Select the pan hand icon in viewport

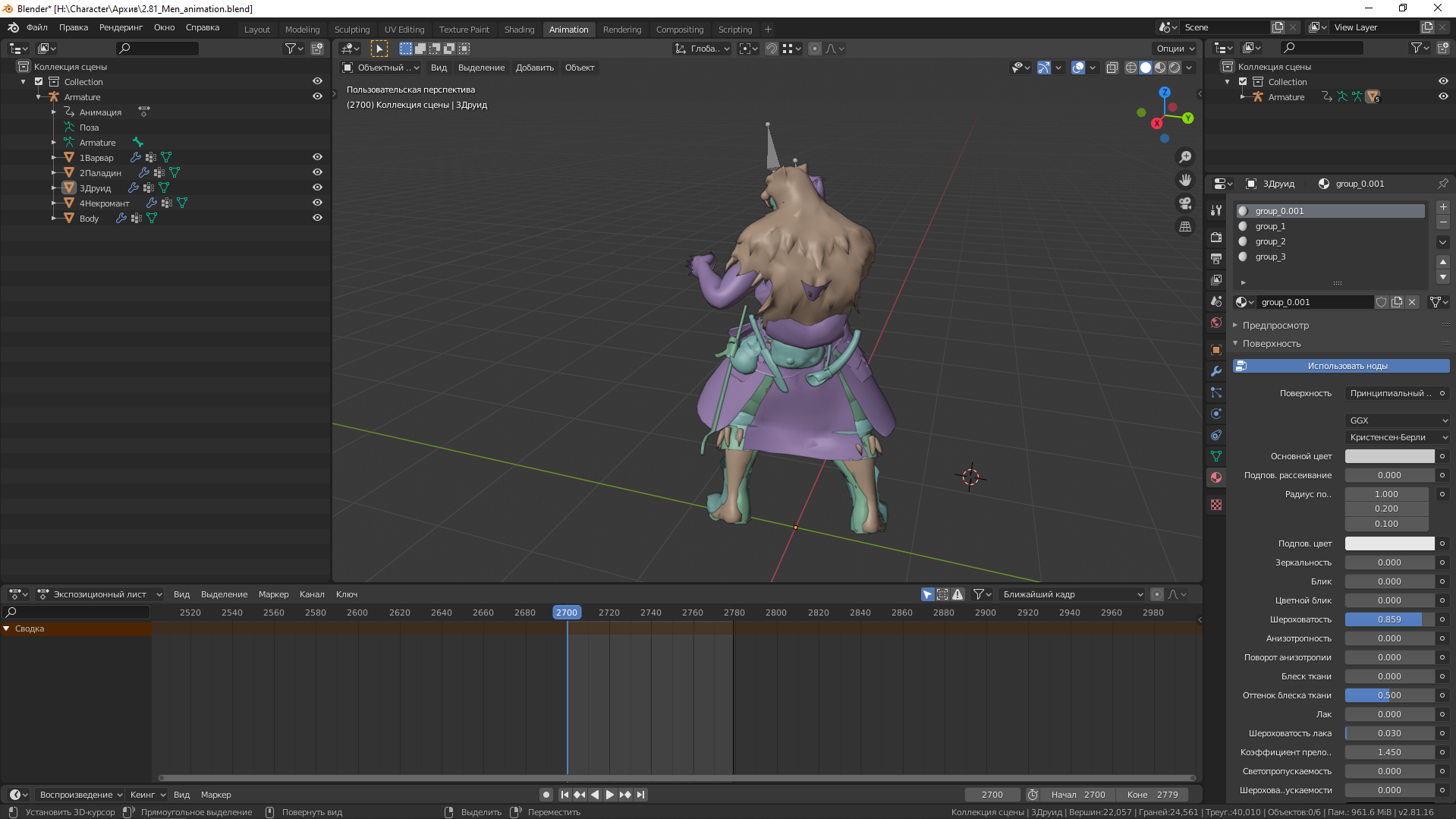[1185, 181]
